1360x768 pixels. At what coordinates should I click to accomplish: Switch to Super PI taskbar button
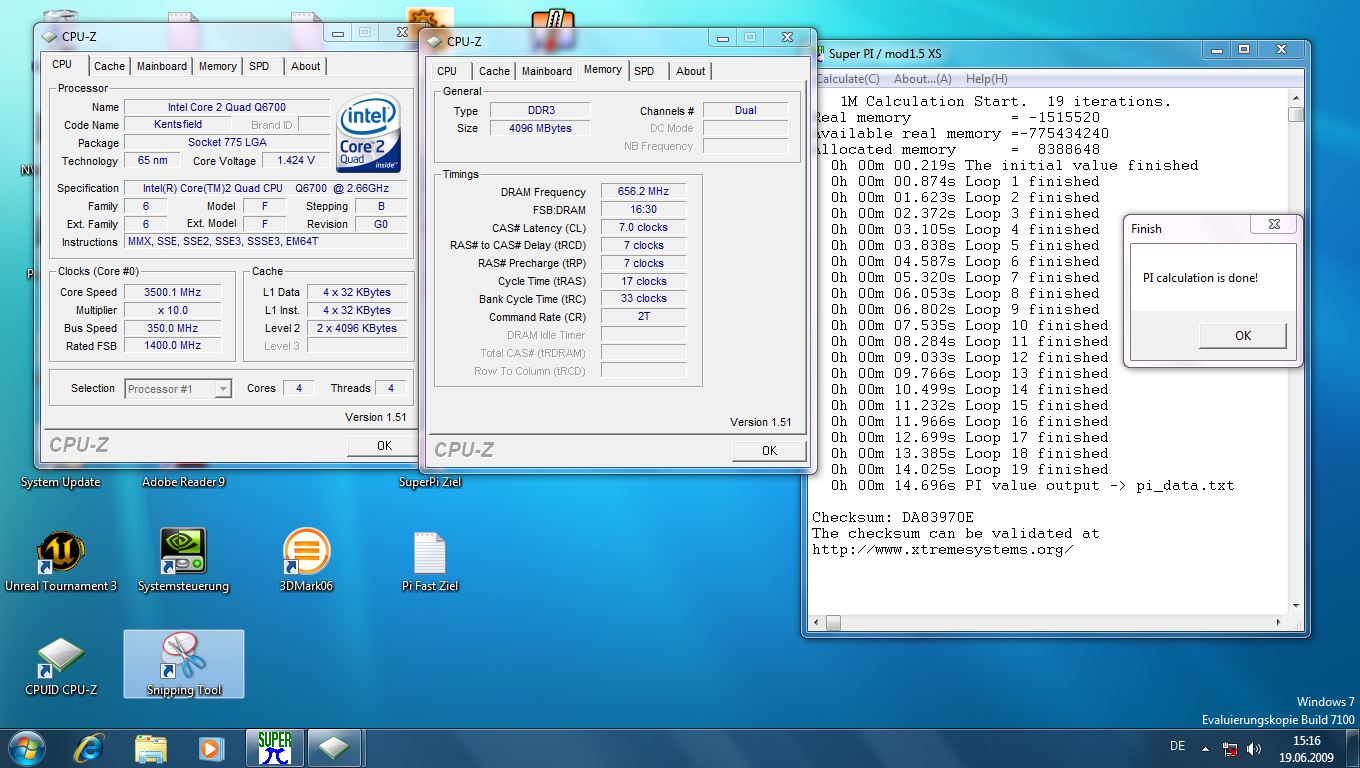coord(274,748)
